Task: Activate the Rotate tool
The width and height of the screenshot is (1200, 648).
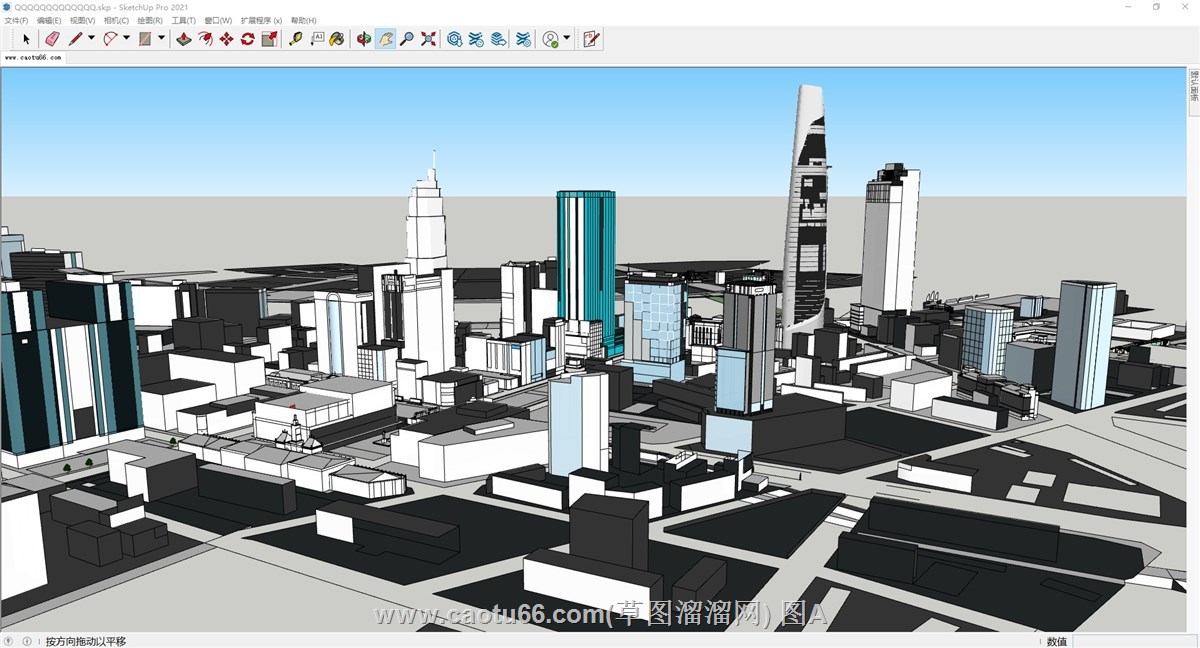Action: point(247,39)
